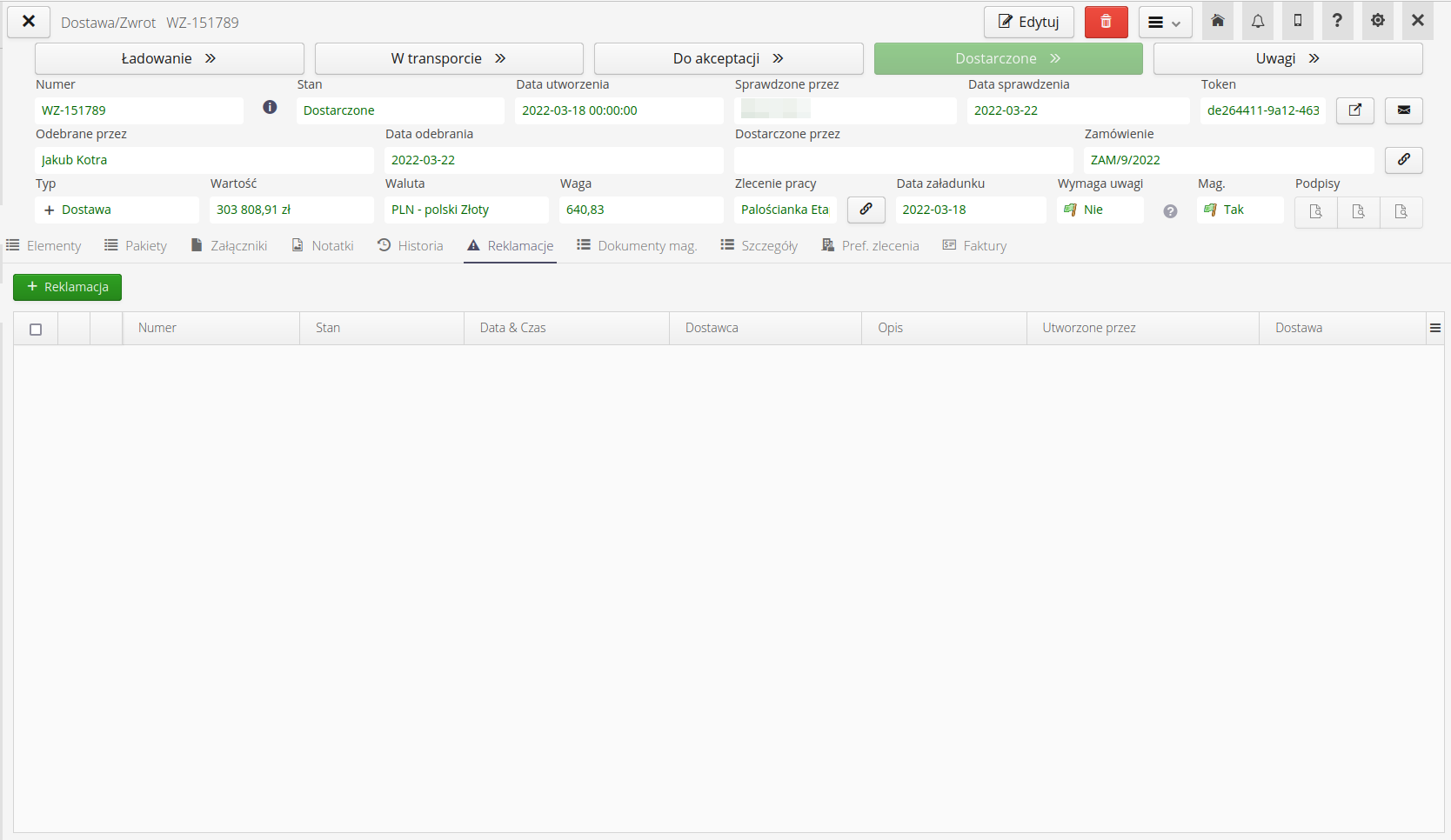
Task: Click the mobile device icon
Action: point(1298,21)
